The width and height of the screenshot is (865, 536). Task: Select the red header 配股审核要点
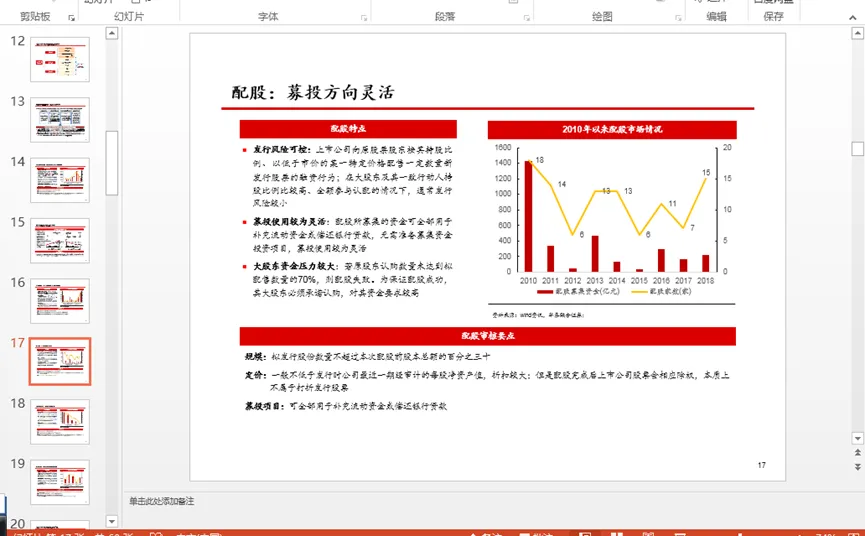(488, 336)
